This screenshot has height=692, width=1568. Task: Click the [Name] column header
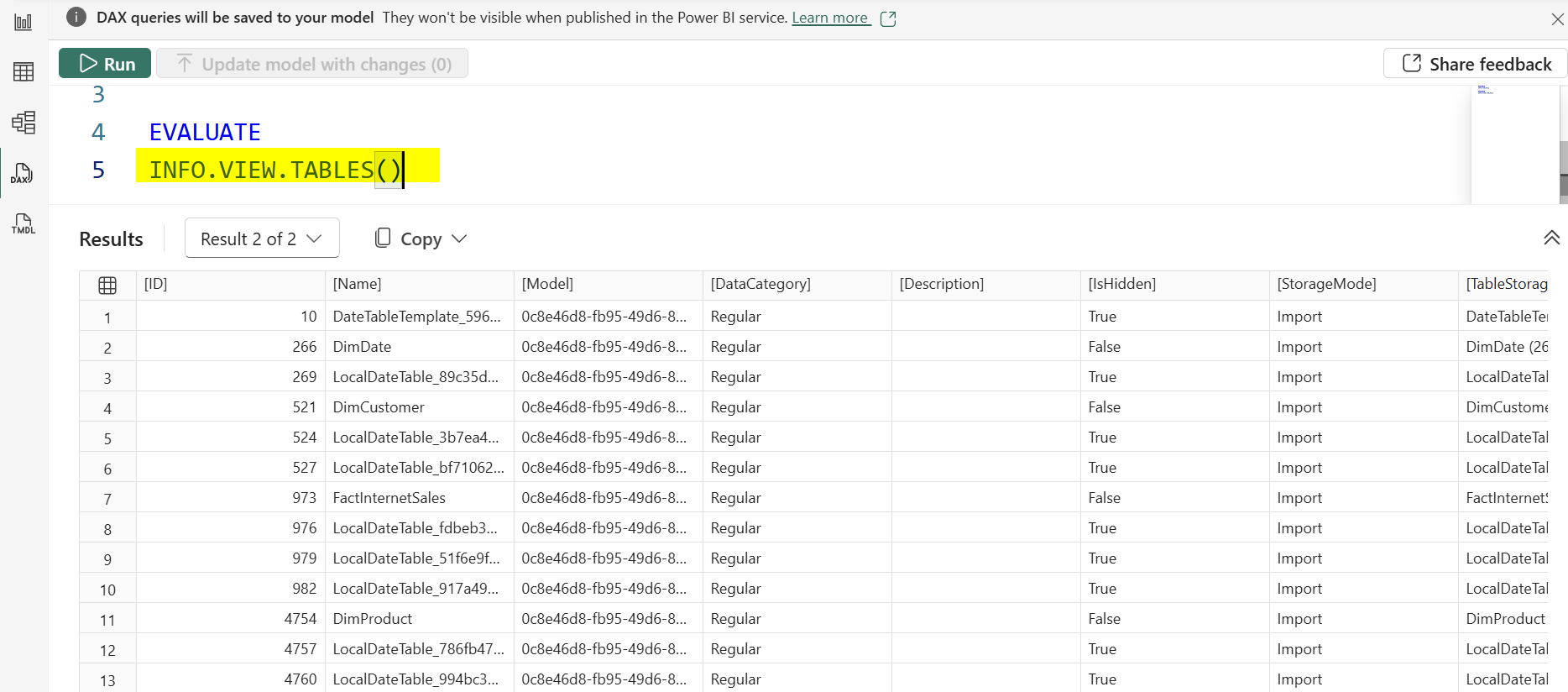tap(357, 284)
